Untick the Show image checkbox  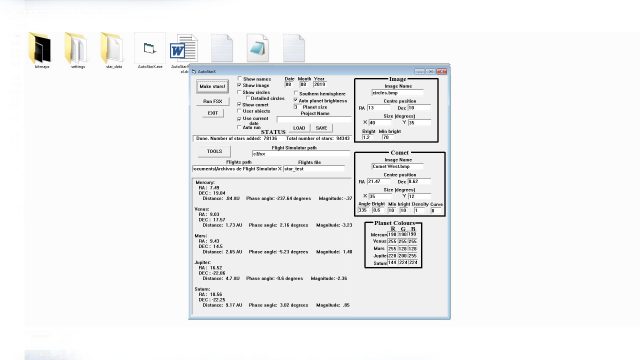click(x=240, y=85)
